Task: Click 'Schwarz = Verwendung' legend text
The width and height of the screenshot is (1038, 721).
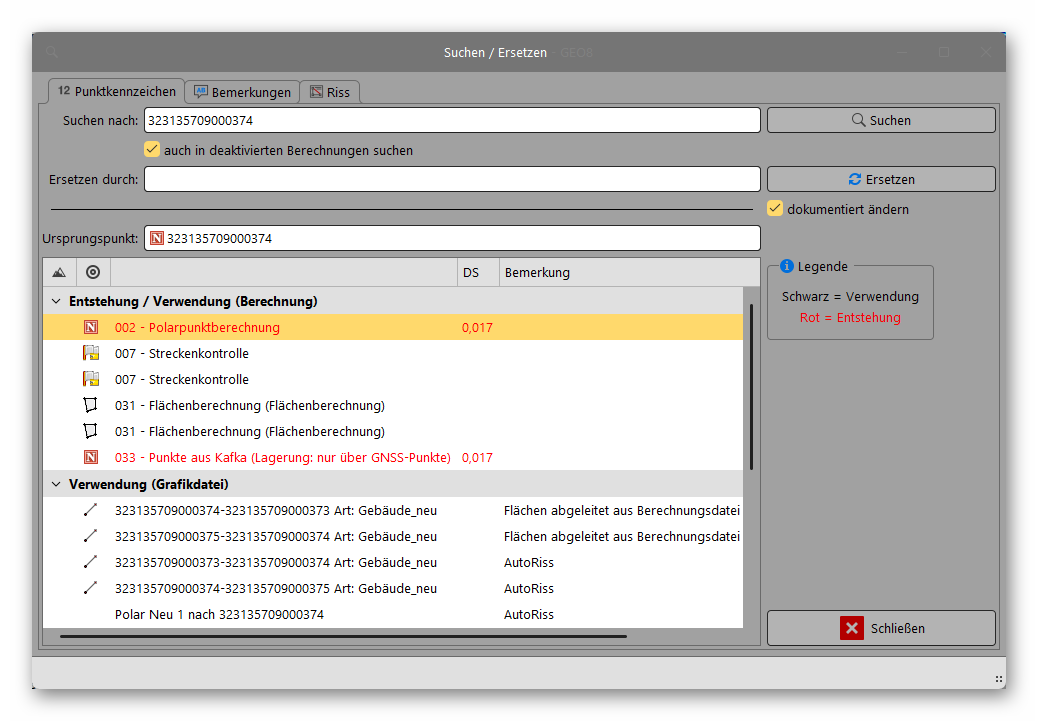Action: click(x=850, y=297)
